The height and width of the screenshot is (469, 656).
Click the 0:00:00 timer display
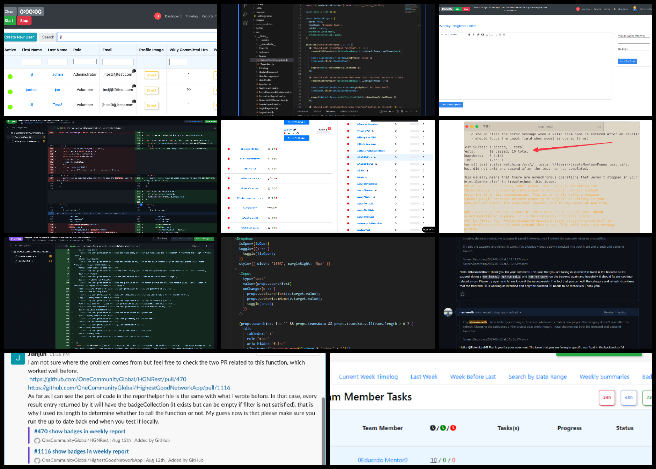31,11
